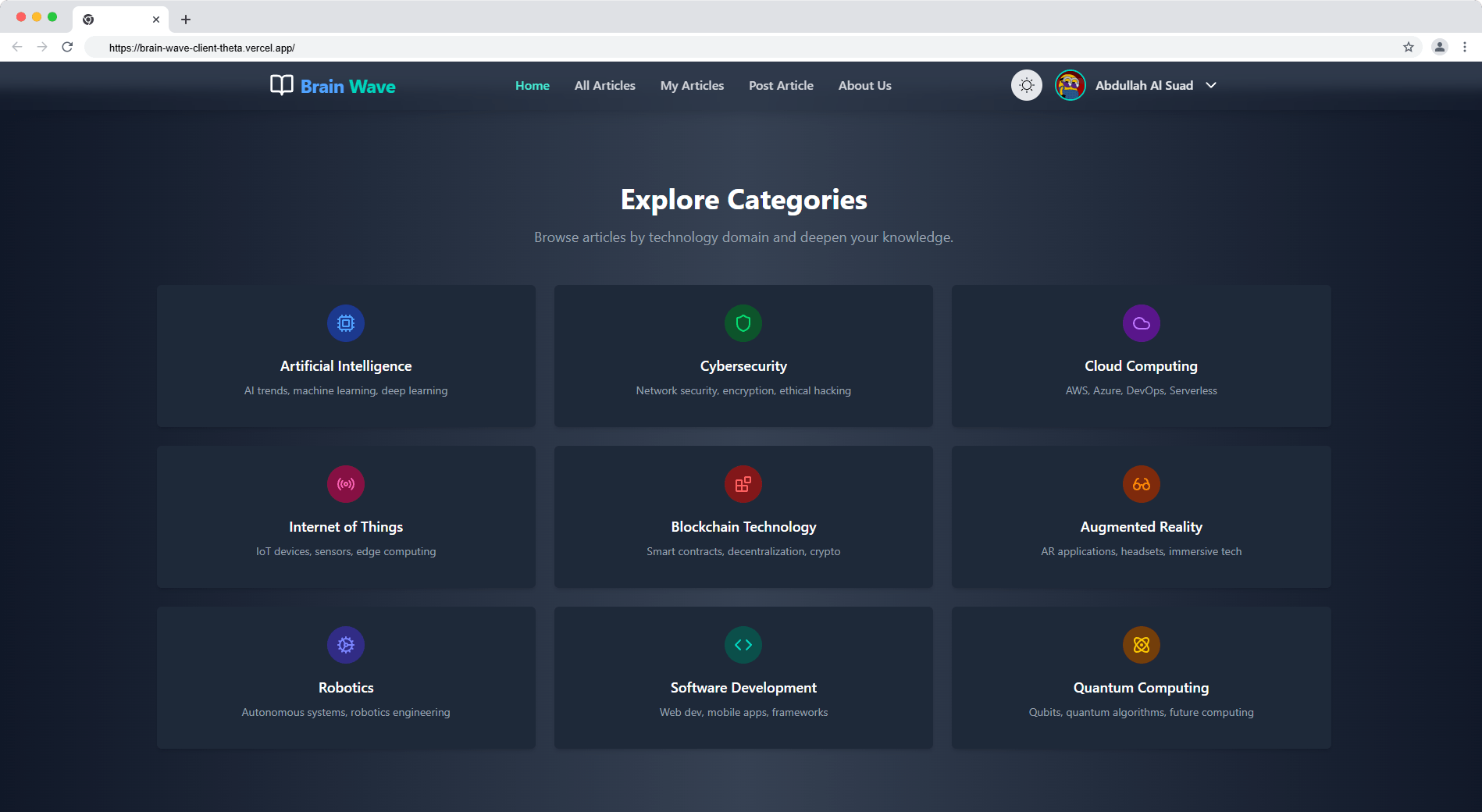1482x812 pixels.
Task: Click the Brain Wave logo
Action: (333, 86)
